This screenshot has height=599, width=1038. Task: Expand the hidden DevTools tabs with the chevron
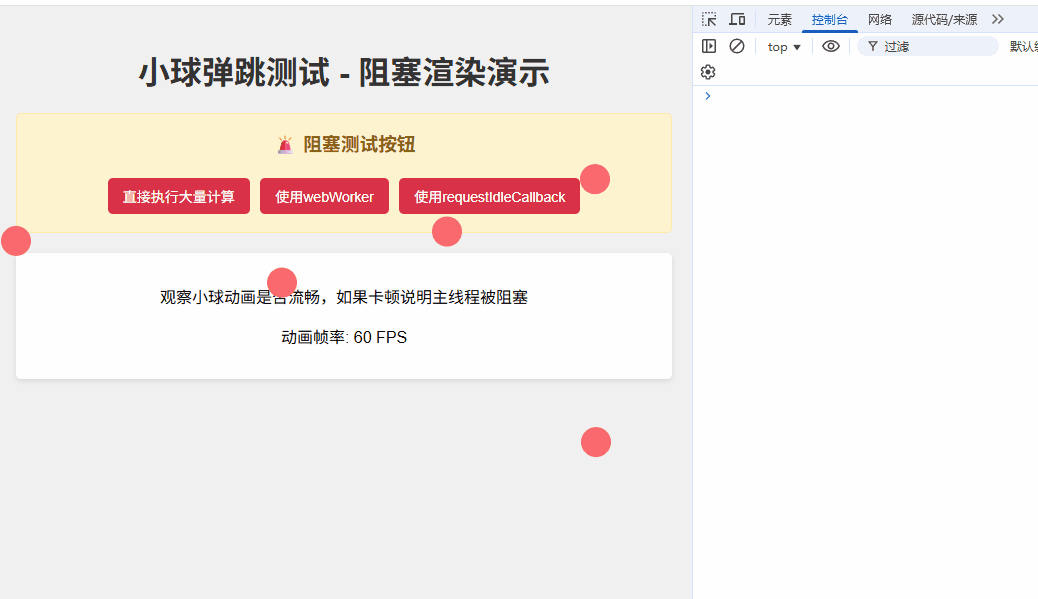click(x=997, y=19)
